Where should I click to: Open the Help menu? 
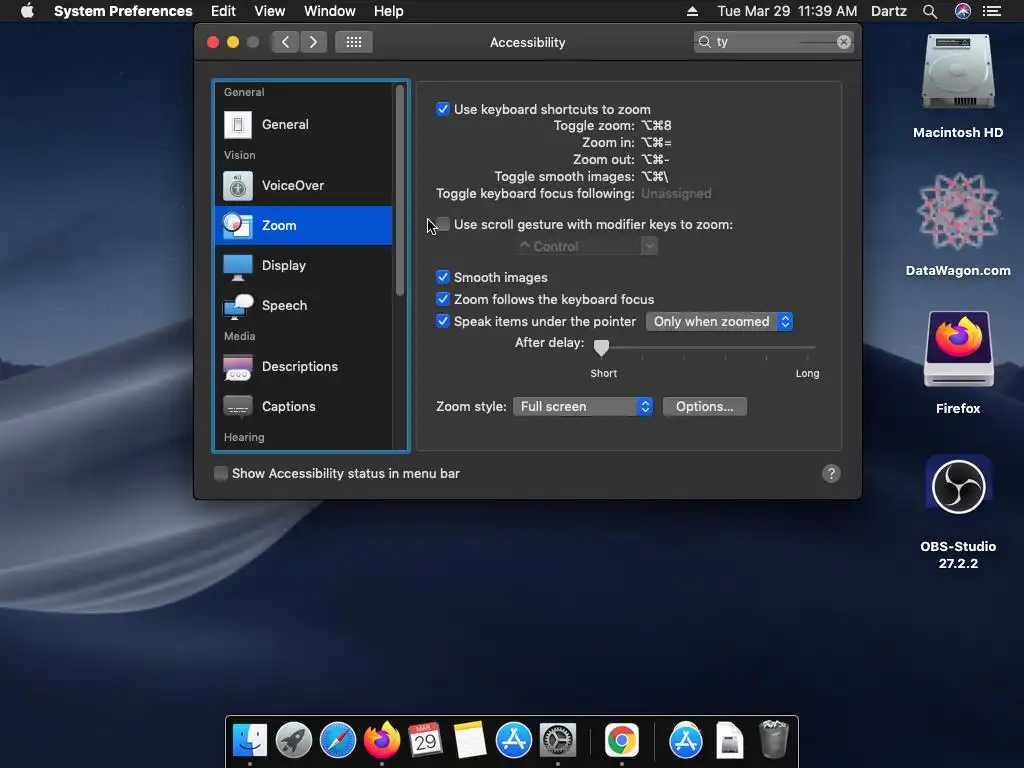coord(389,11)
